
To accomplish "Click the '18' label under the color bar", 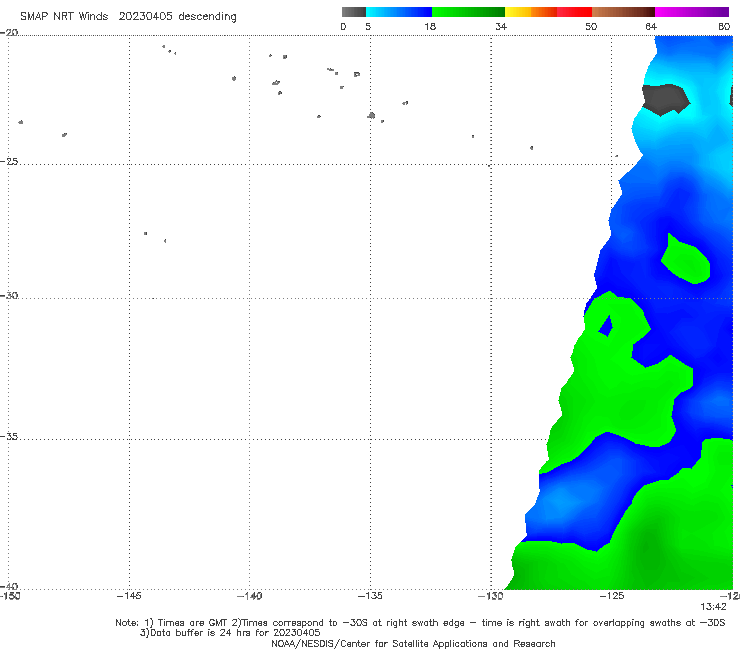I will 430,26.
